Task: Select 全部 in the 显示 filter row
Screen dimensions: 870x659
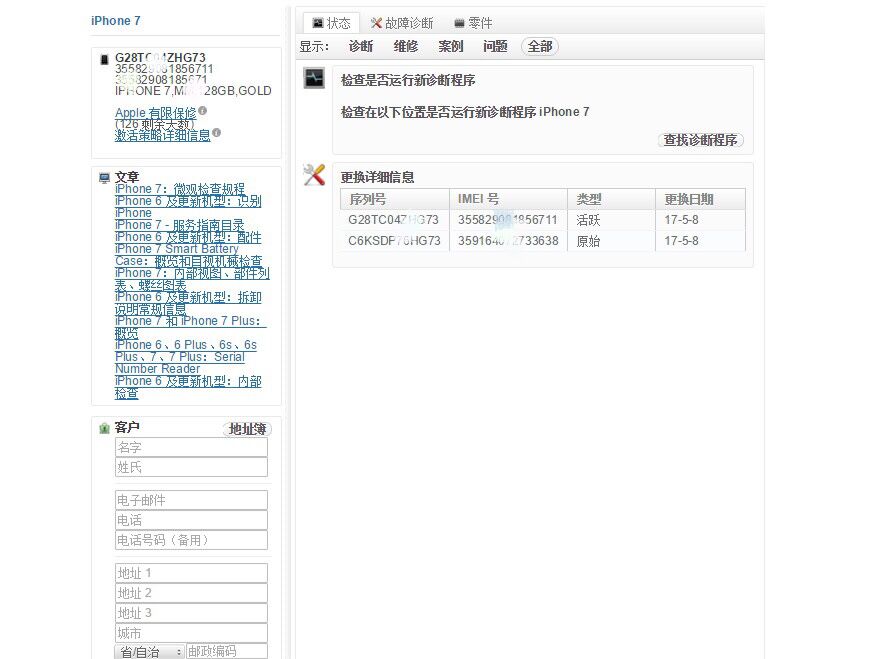Action: click(x=539, y=45)
